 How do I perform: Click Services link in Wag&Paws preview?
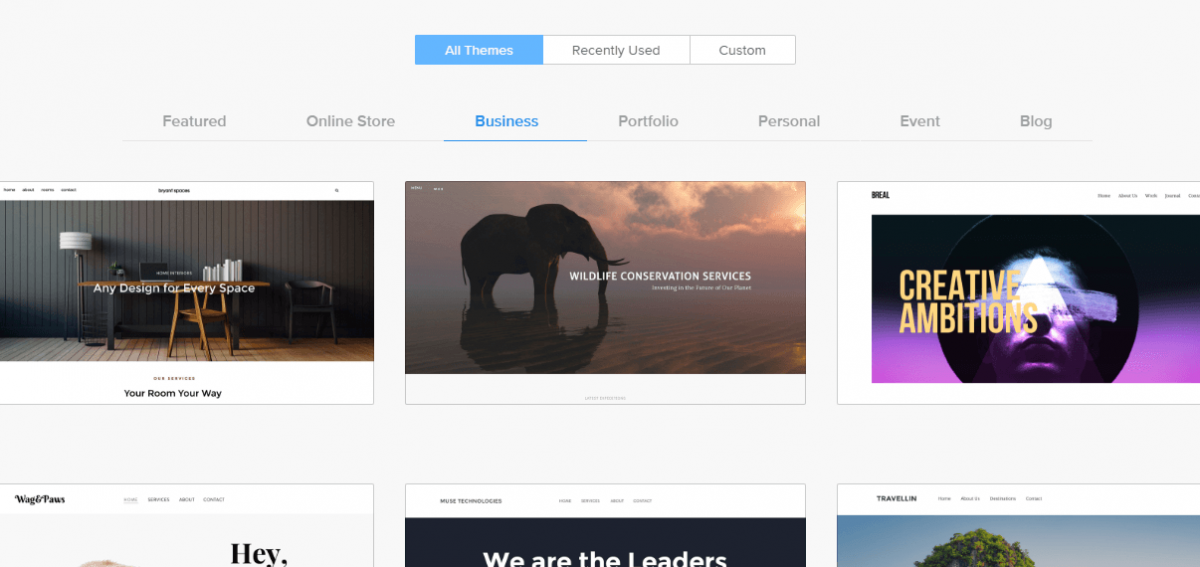pyautogui.click(x=158, y=499)
